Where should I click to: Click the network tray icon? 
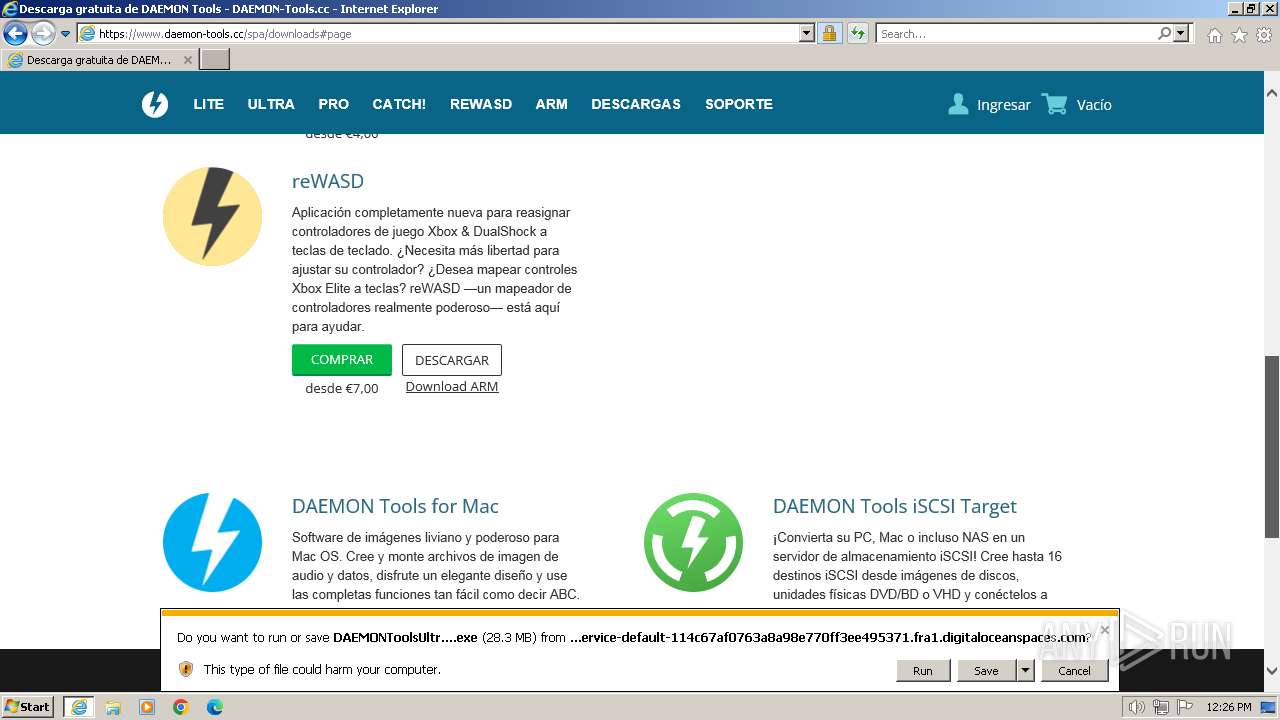[x=1161, y=707]
